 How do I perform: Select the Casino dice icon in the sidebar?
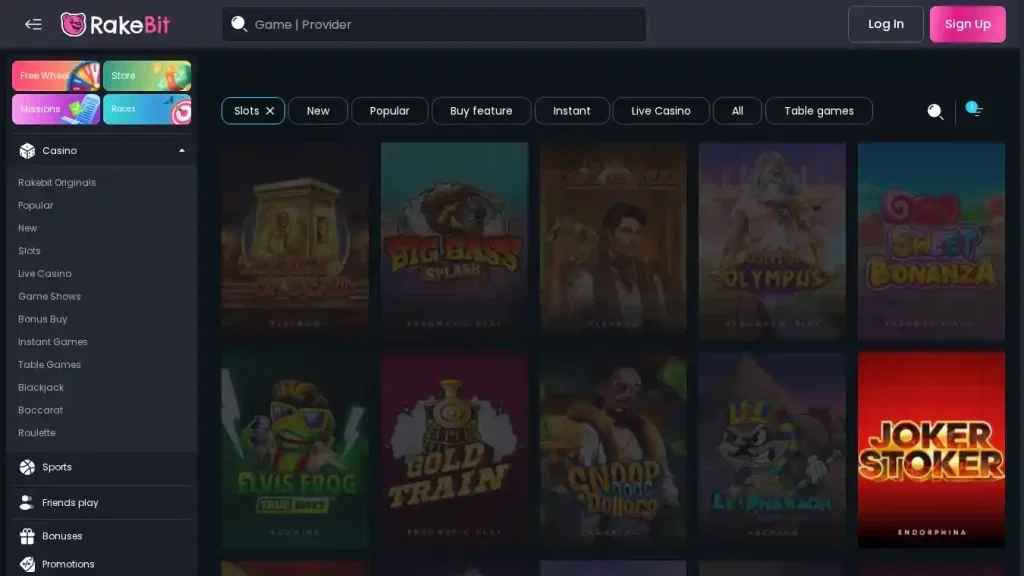click(27, 151)
